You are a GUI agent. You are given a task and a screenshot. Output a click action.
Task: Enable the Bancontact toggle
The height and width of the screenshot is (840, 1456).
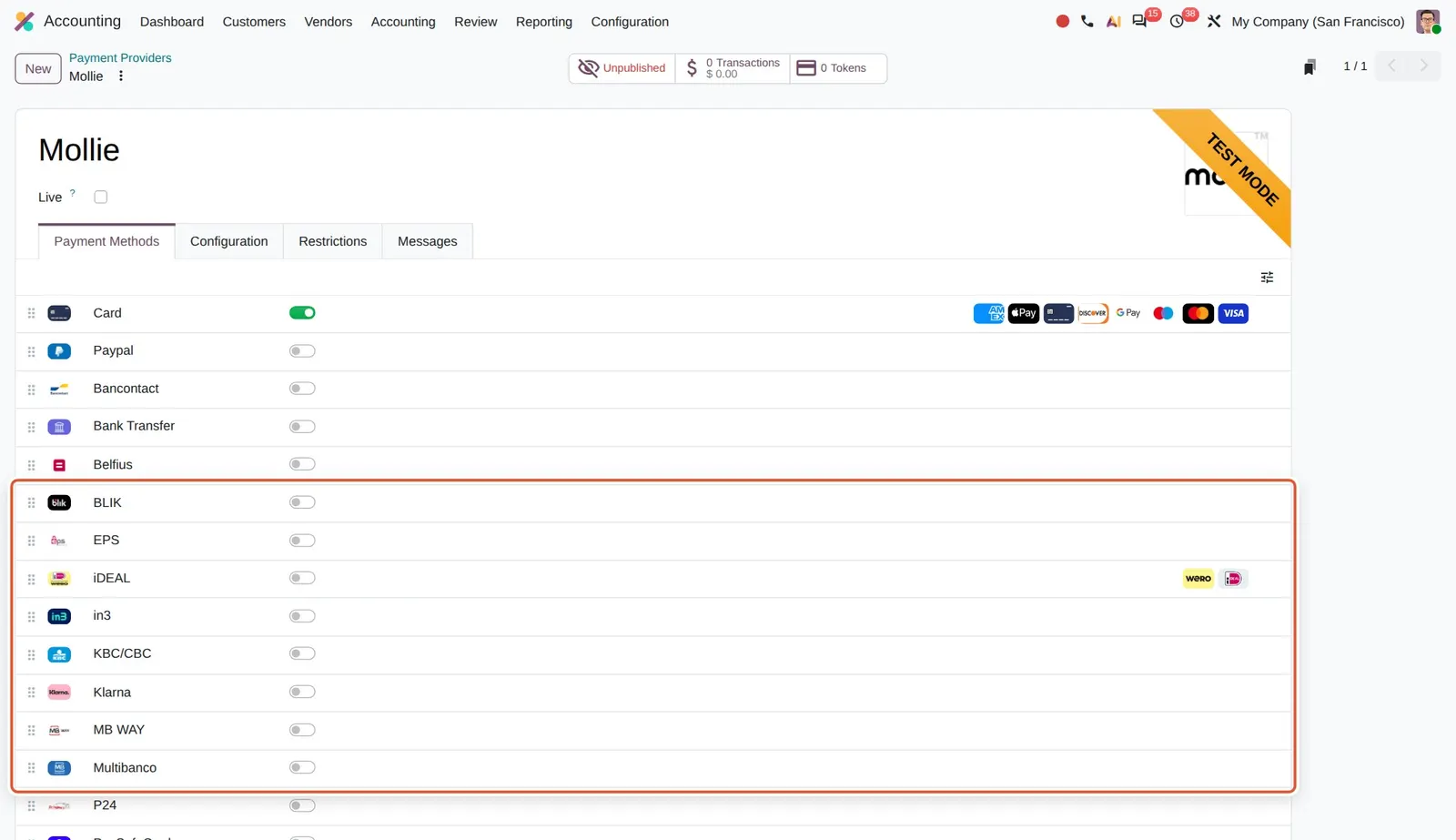302,389
